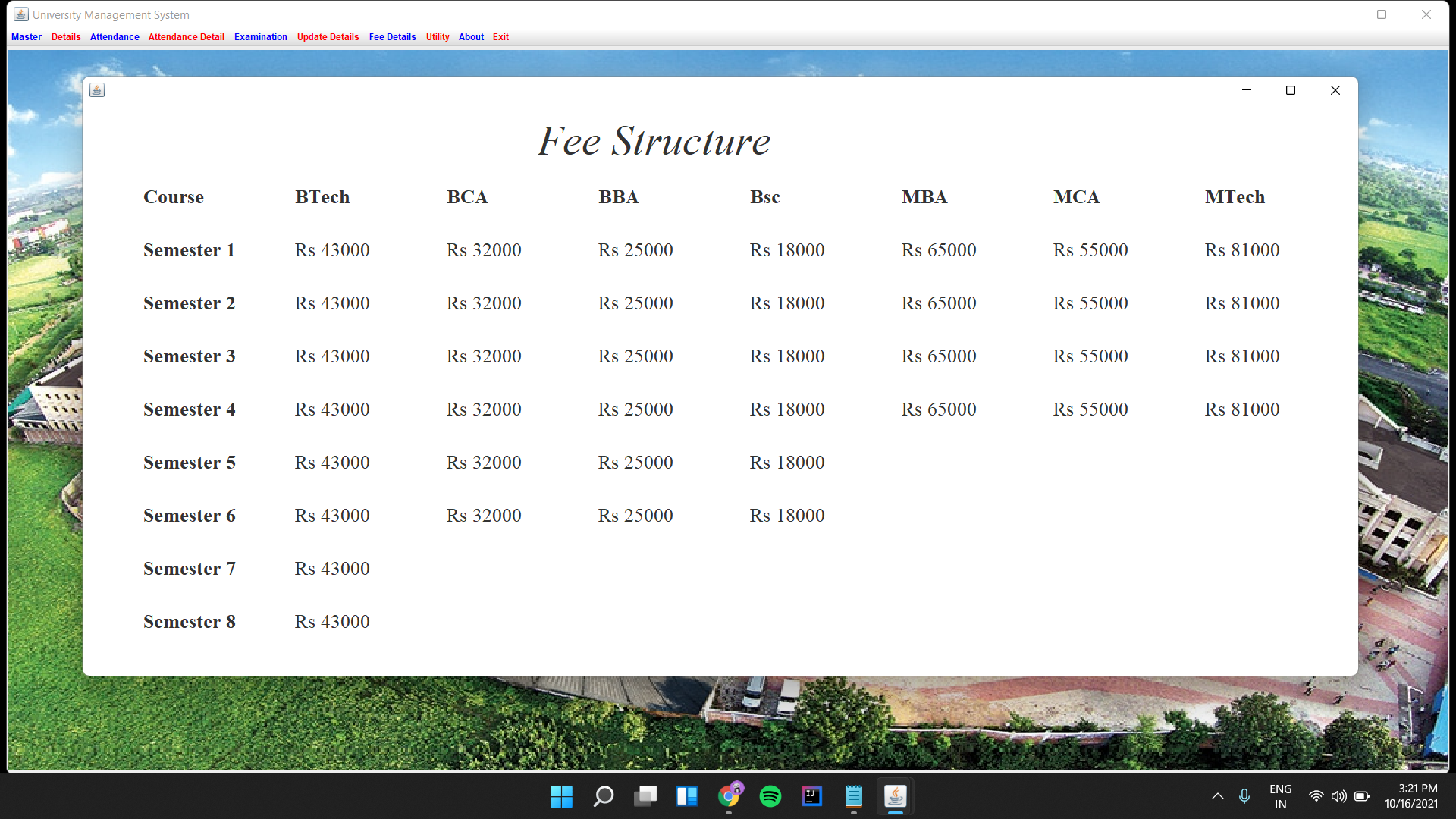
Task: Open the Attendance Detail menu
Action: tap(186, 37)
